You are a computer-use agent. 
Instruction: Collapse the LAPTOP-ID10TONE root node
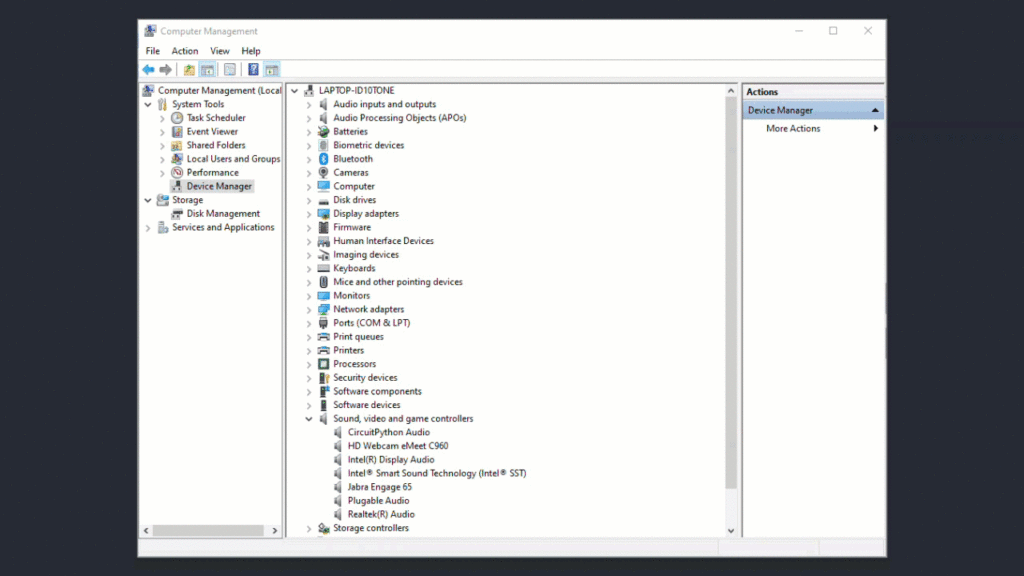(295, 91)
